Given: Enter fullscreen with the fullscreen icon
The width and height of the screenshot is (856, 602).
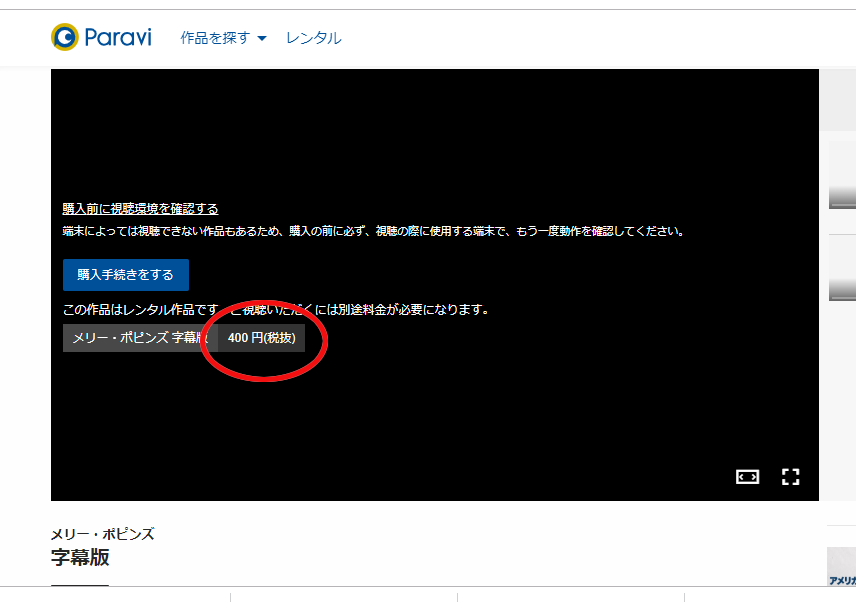Looking at the screenshot, I should coord(790,476).
